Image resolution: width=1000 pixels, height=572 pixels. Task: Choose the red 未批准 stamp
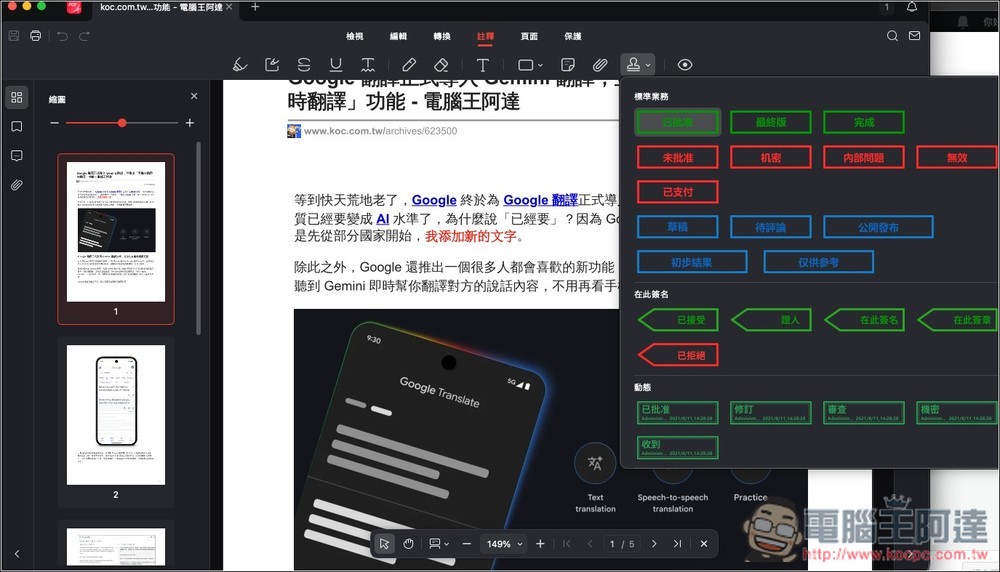point(678,158)
